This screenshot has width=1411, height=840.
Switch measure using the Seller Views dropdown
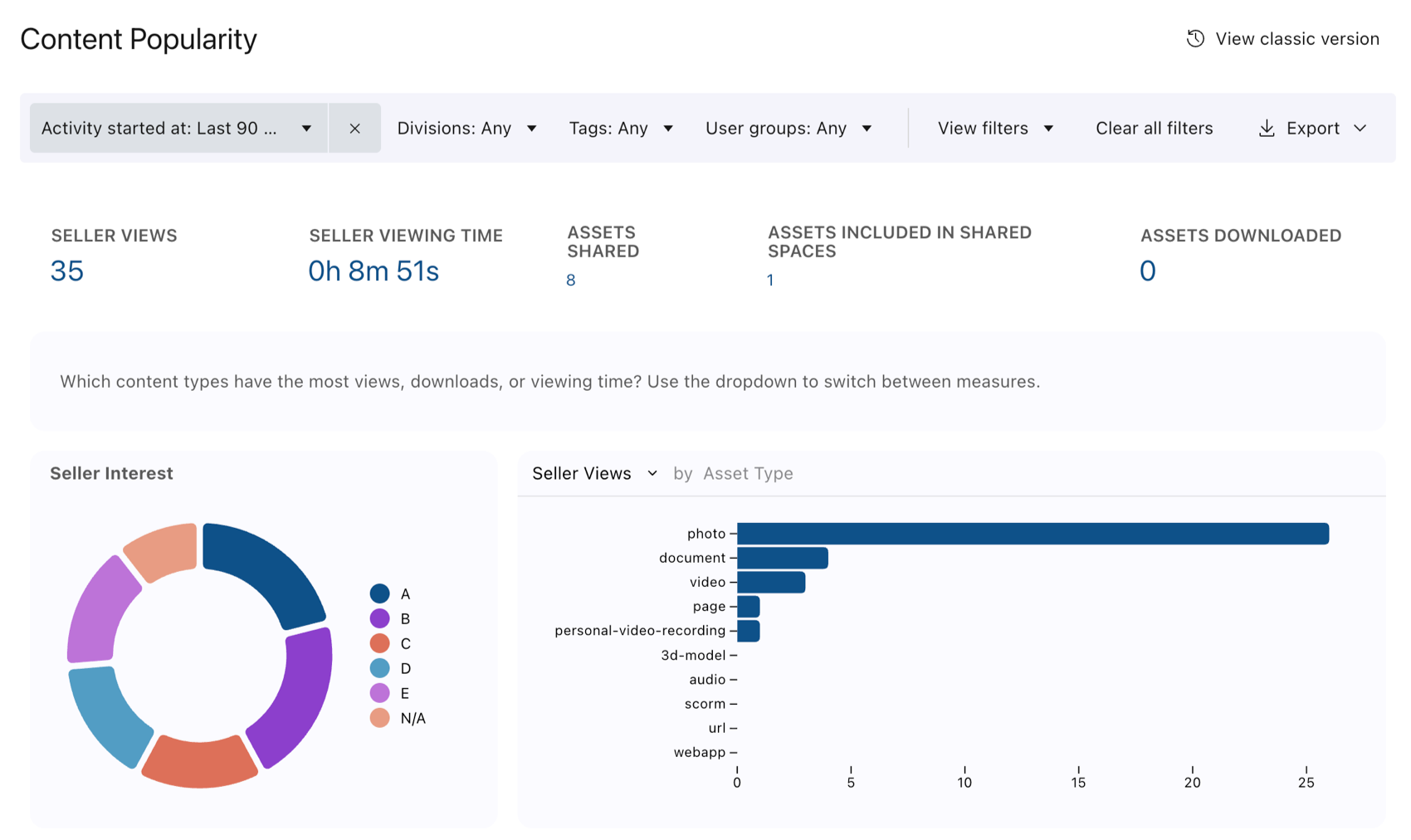594,473
